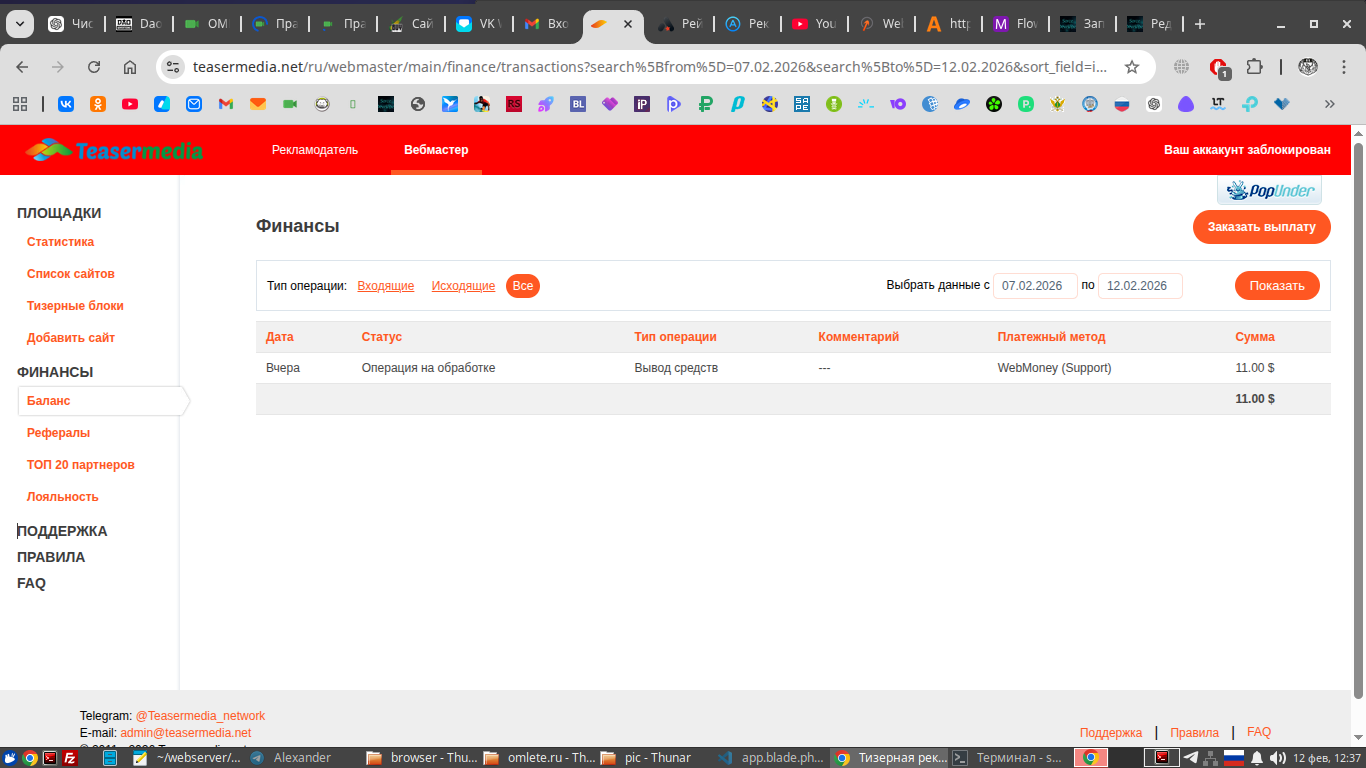This screenshot has height=768, width=1366.
Task: Expand hidden bookmarks with the chevron
Action: pos(1329,103)
